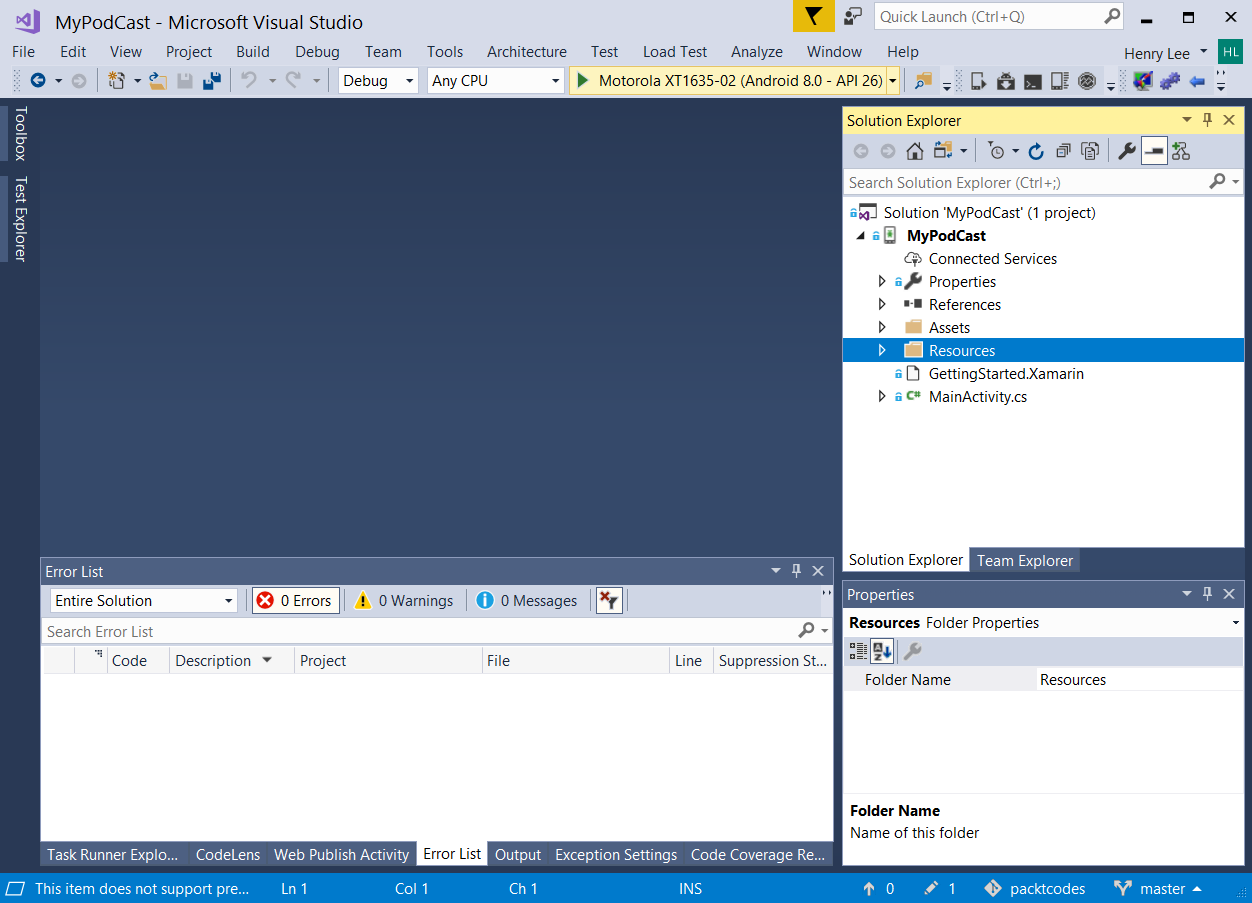1252x903 pixels.
Task: Open the Android Device Manager toolbar icon
Action: [x=979, y=81]
